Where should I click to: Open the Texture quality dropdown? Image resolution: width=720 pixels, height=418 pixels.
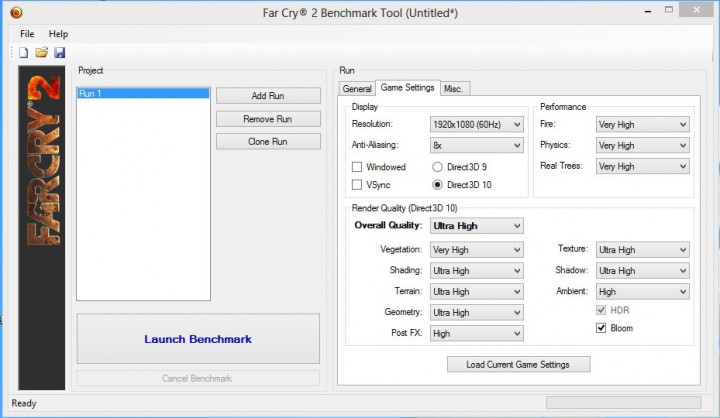(x=643, y=250)
